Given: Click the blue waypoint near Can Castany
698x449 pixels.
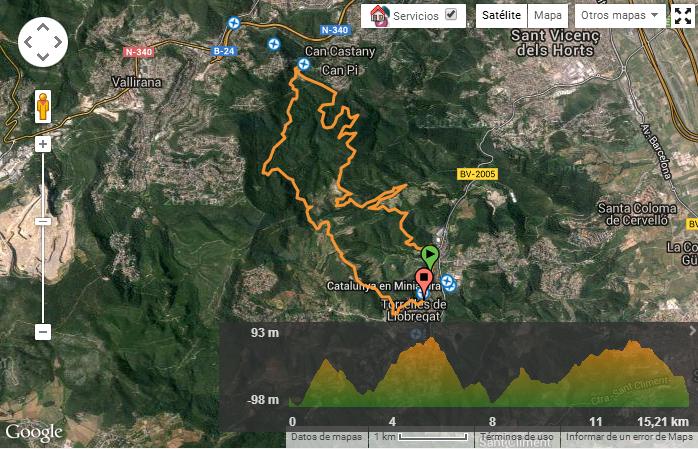Looking at the screenshot, I should point(304,65).
